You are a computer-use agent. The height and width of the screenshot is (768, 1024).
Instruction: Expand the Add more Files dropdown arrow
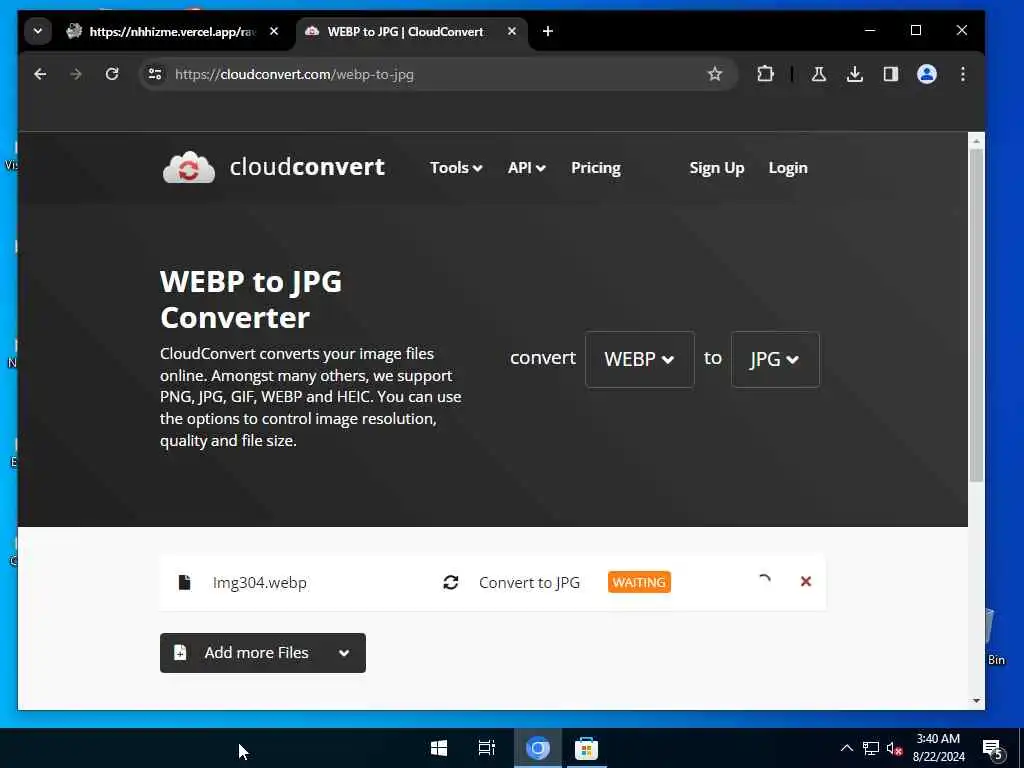point(344,653)
